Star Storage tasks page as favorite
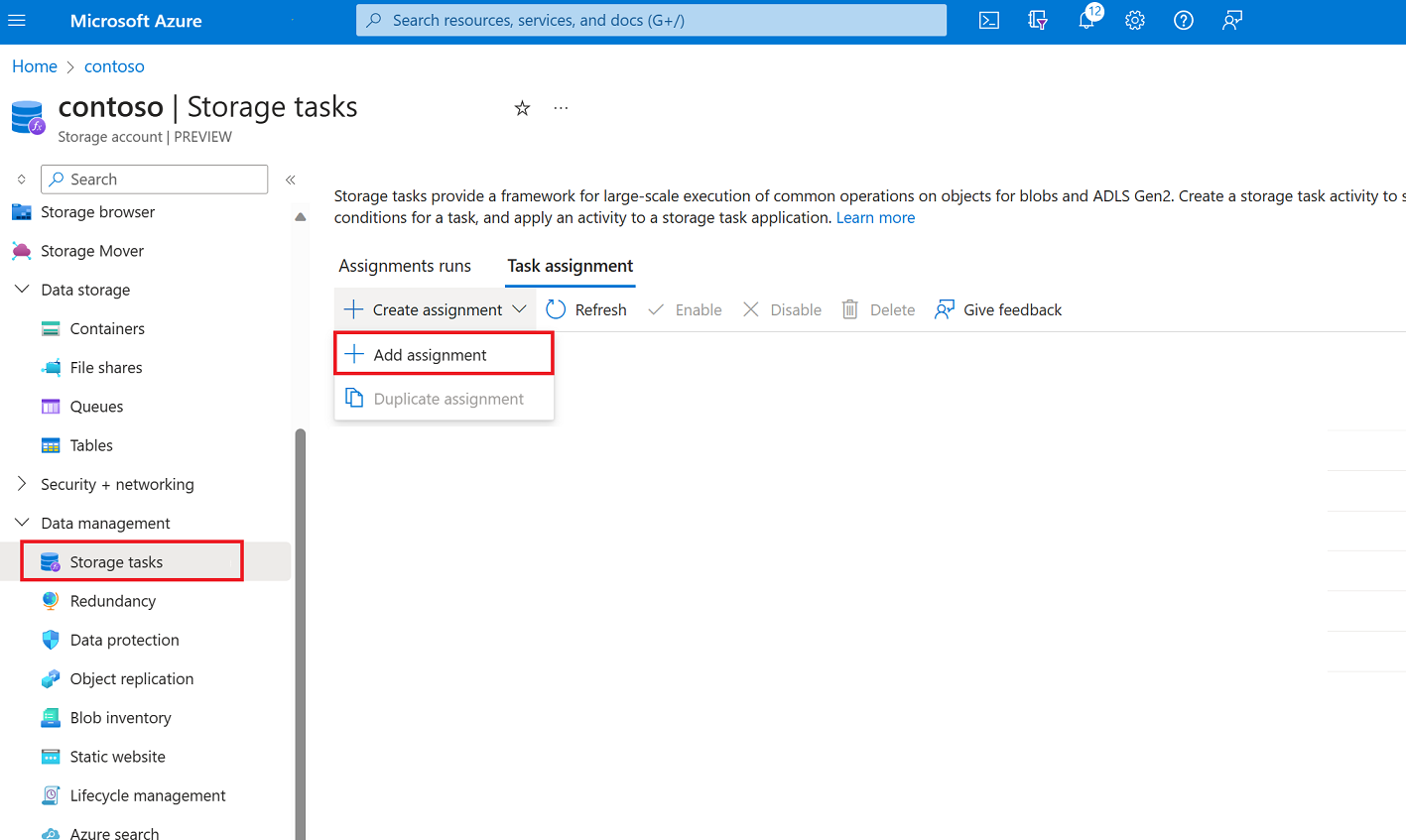 (x=522, y=107)
